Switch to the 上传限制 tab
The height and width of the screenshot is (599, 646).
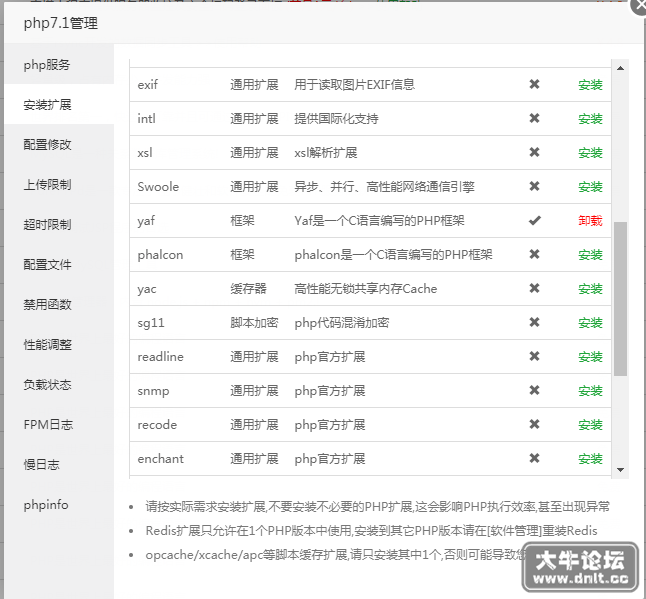[x=59, y=185]
